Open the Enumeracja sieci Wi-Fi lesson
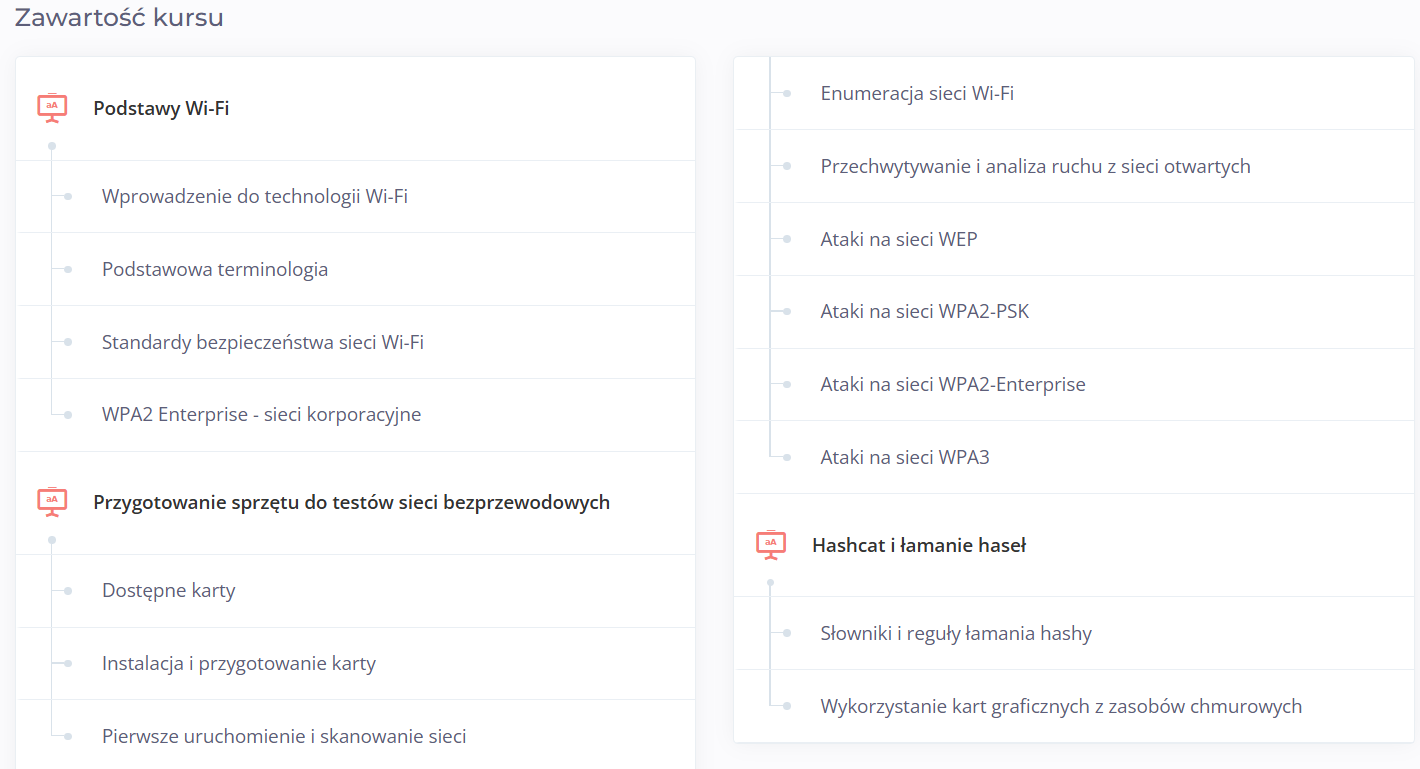Screen dimensions: 1420x769 917,93
